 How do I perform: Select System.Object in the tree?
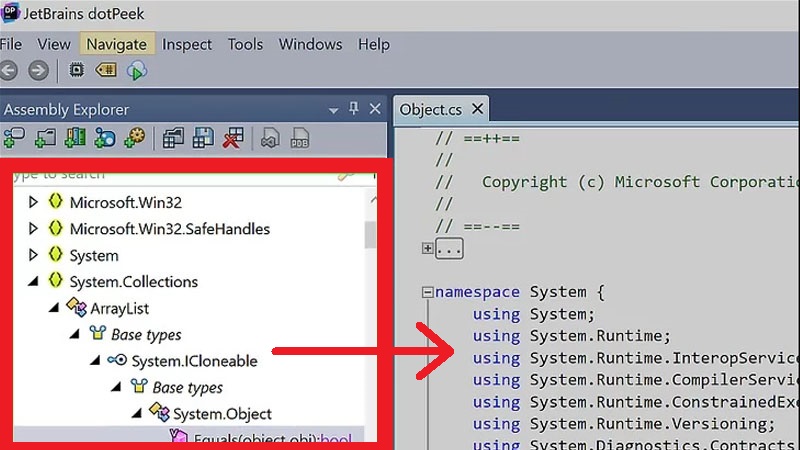point(222,414)
